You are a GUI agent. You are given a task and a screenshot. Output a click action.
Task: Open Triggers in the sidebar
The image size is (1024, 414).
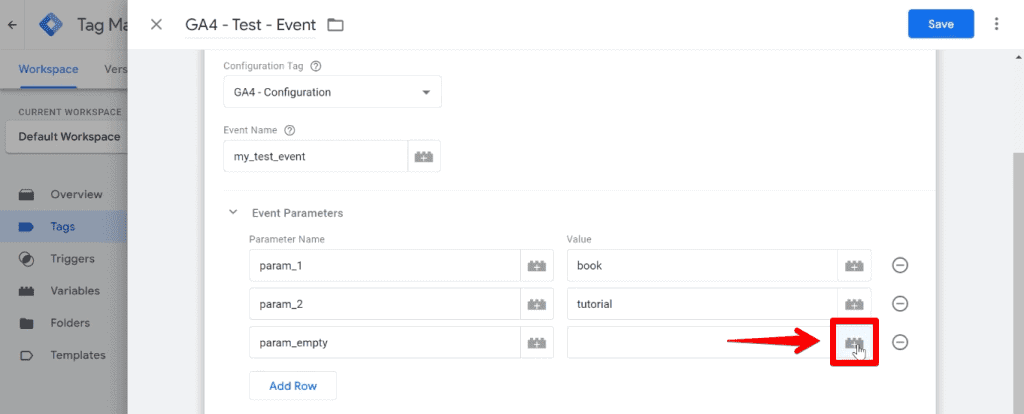coord(72,259)
